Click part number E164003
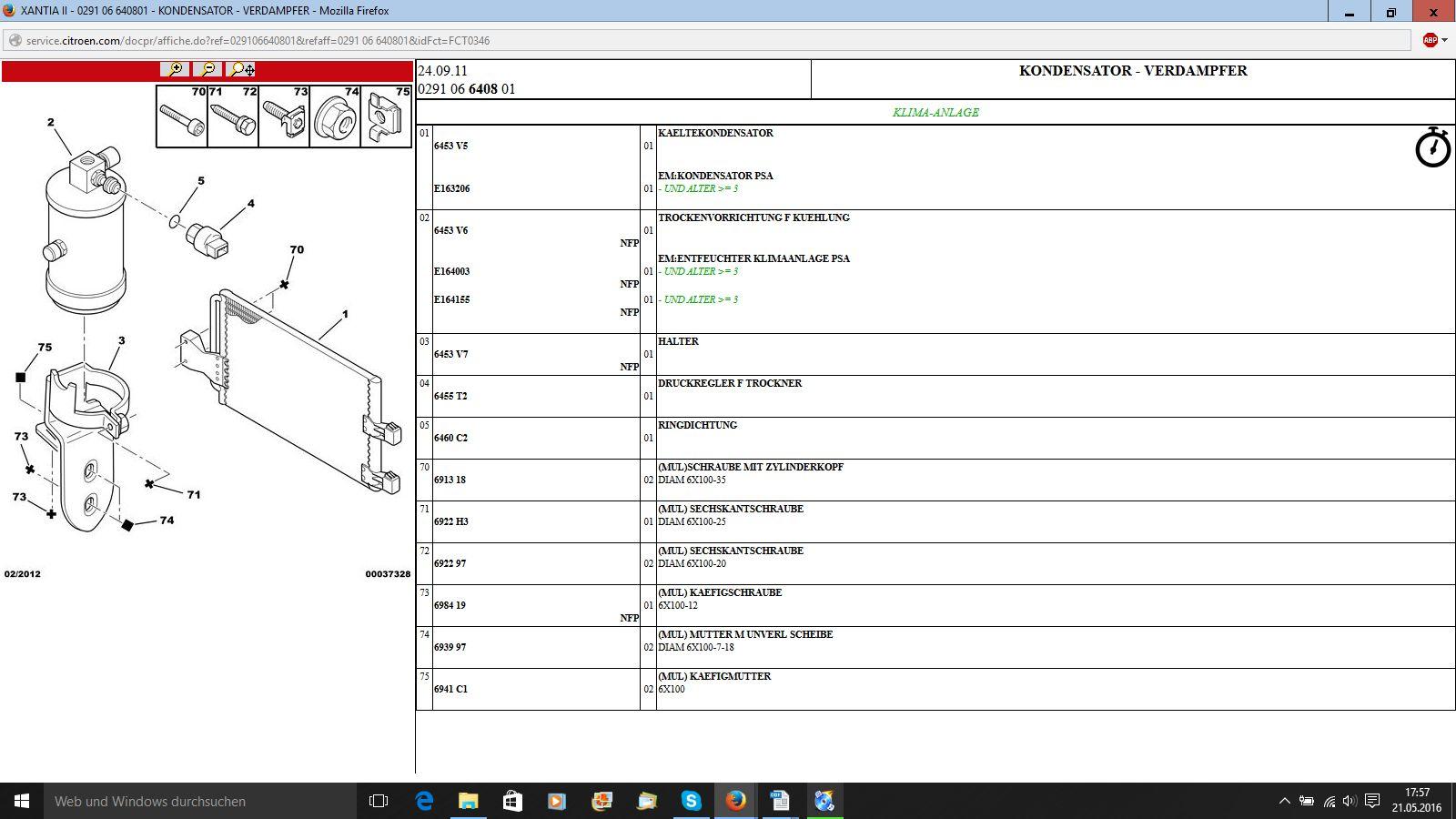 tap(451, 271)
